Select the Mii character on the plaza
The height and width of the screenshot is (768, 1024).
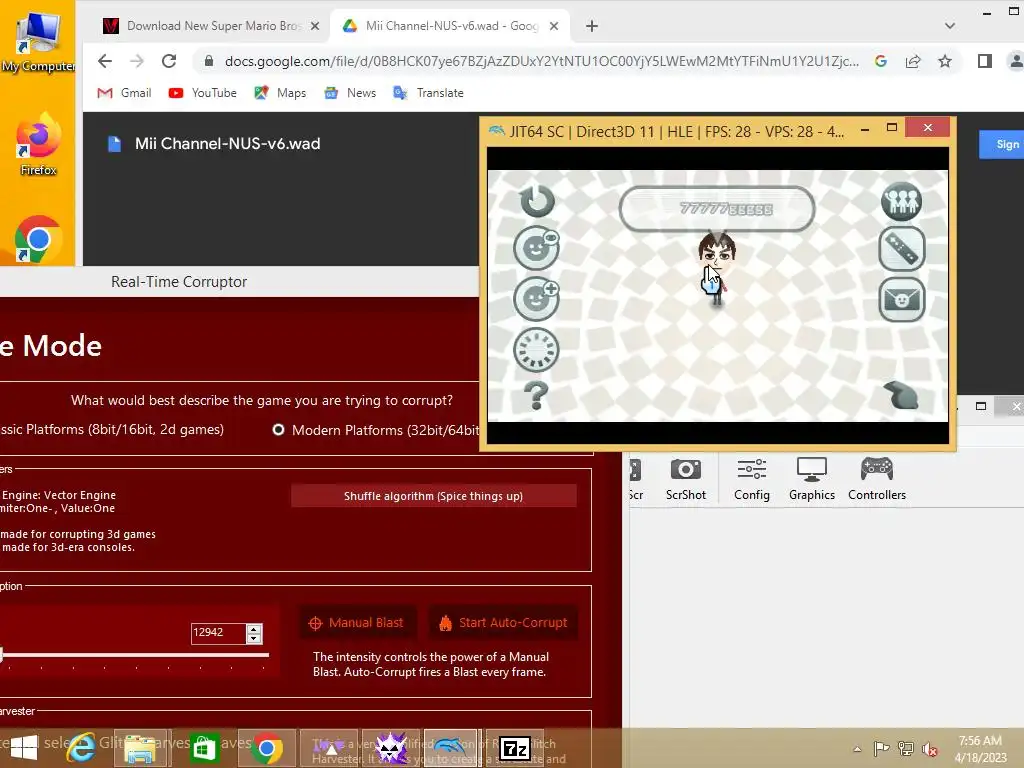[x=716, y=269]
